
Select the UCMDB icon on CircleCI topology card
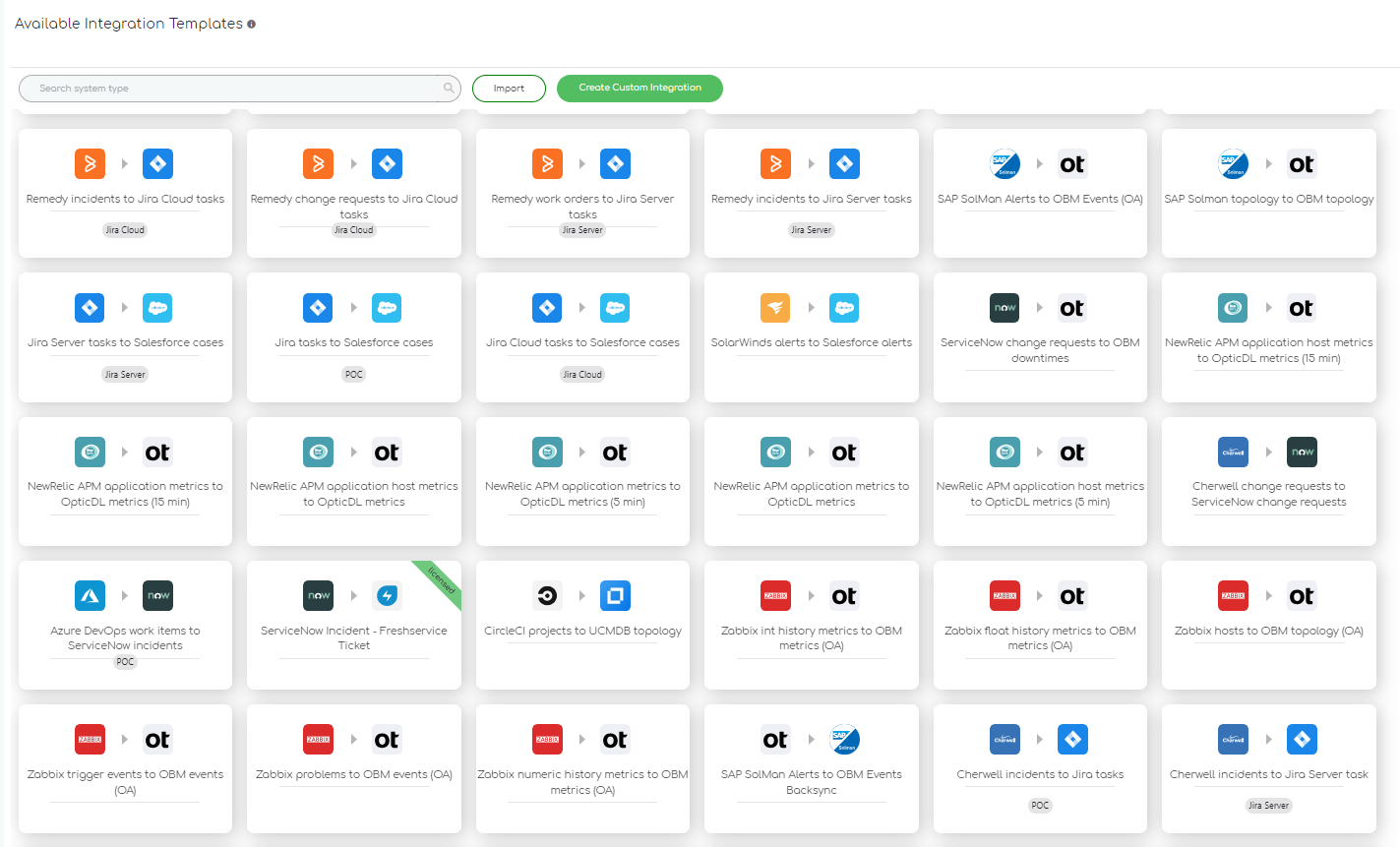tap(615, 595)
